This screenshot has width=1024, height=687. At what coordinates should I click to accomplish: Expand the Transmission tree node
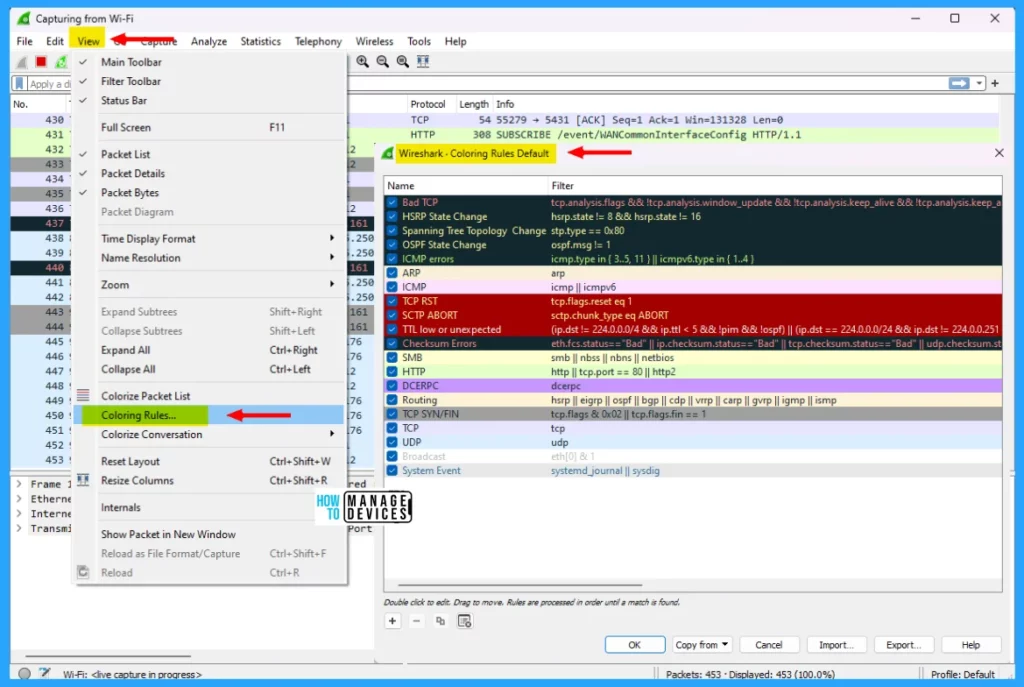point(19,528)
